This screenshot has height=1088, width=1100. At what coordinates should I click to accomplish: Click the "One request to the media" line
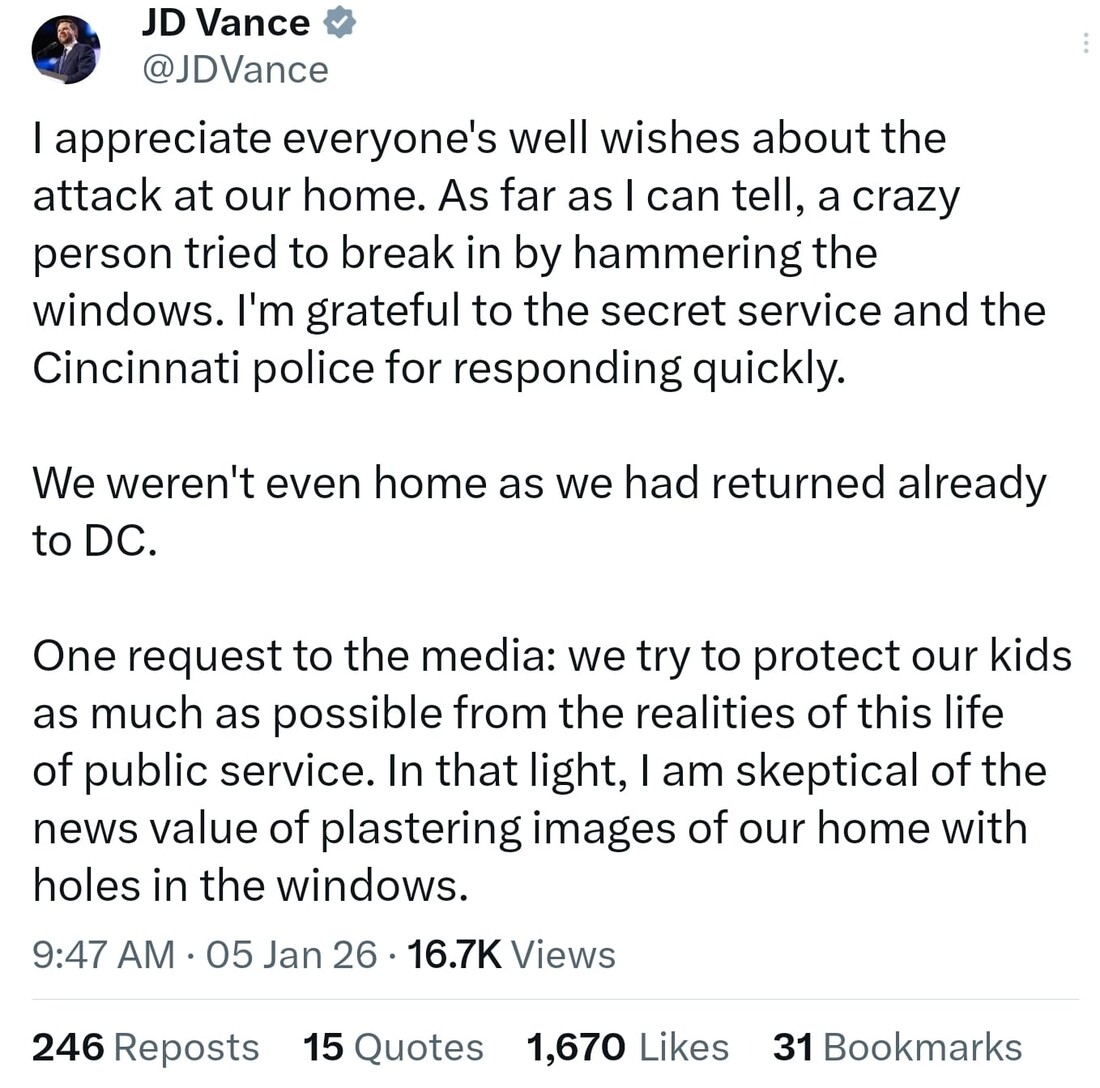[552, 656]
